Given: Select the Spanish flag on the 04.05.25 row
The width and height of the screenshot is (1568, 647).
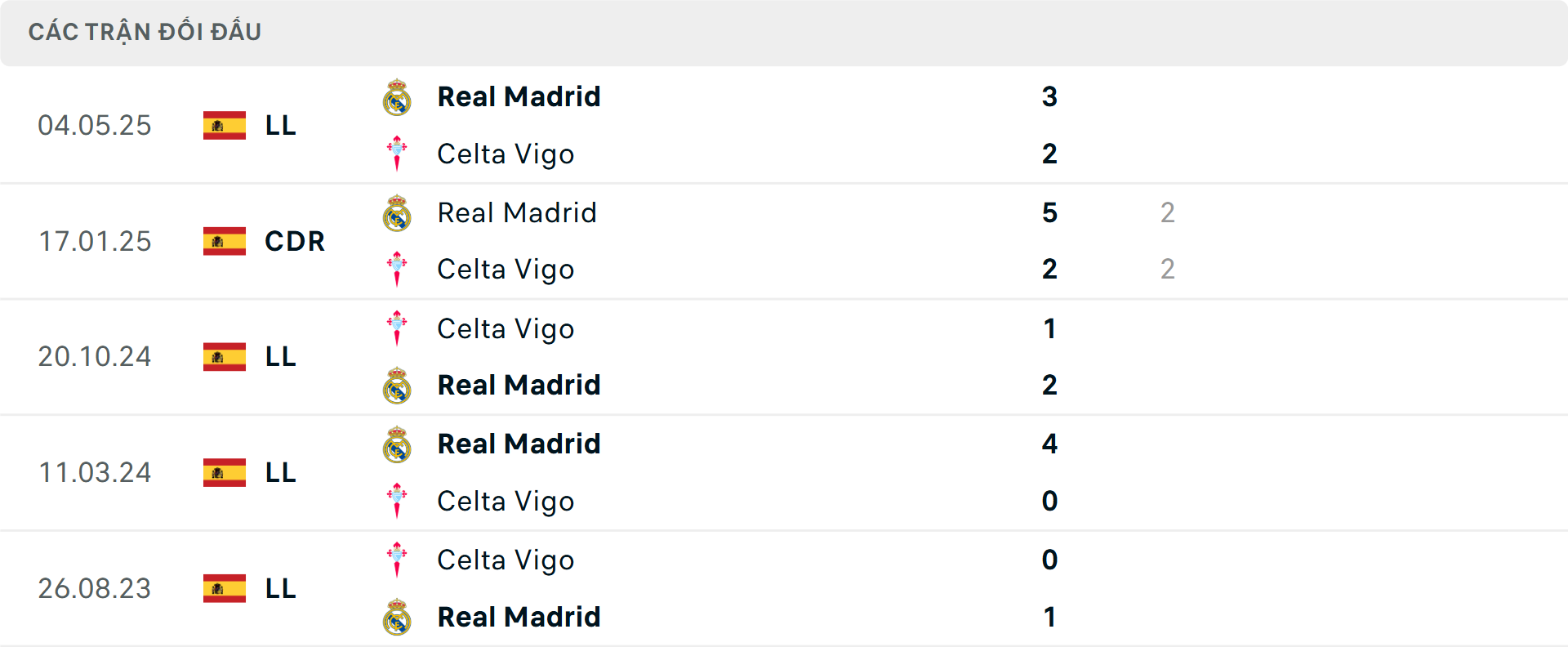Looking at the screenshot, I should pos(225,125).
